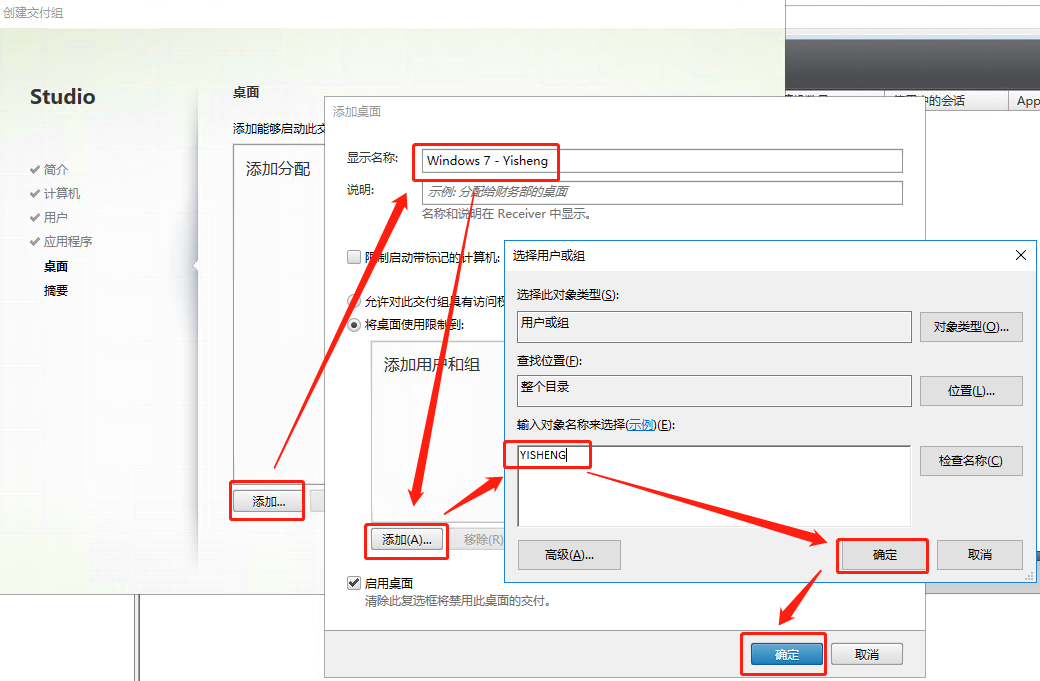
Task: Click the 添加... button under 桌面 page
Action: point(266,501)
